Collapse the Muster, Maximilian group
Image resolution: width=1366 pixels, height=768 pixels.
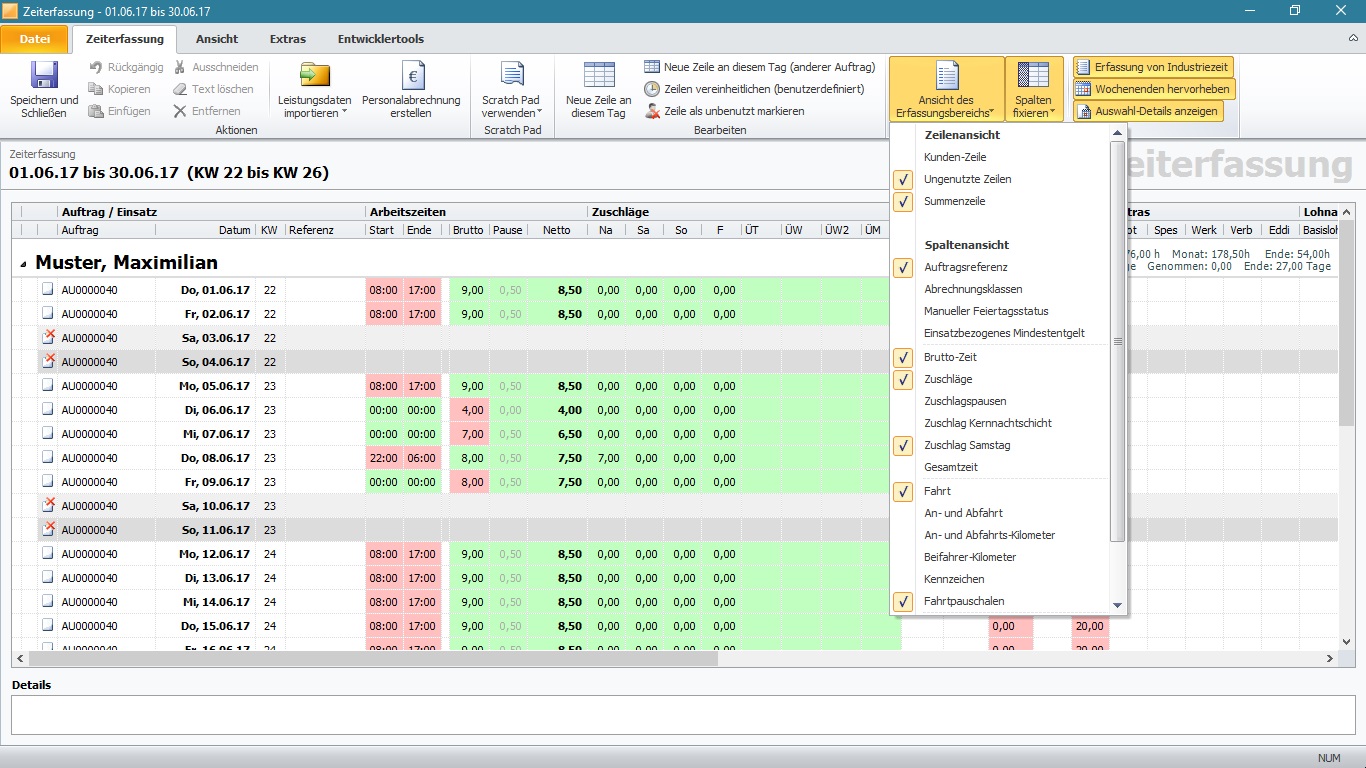point(22,264)
